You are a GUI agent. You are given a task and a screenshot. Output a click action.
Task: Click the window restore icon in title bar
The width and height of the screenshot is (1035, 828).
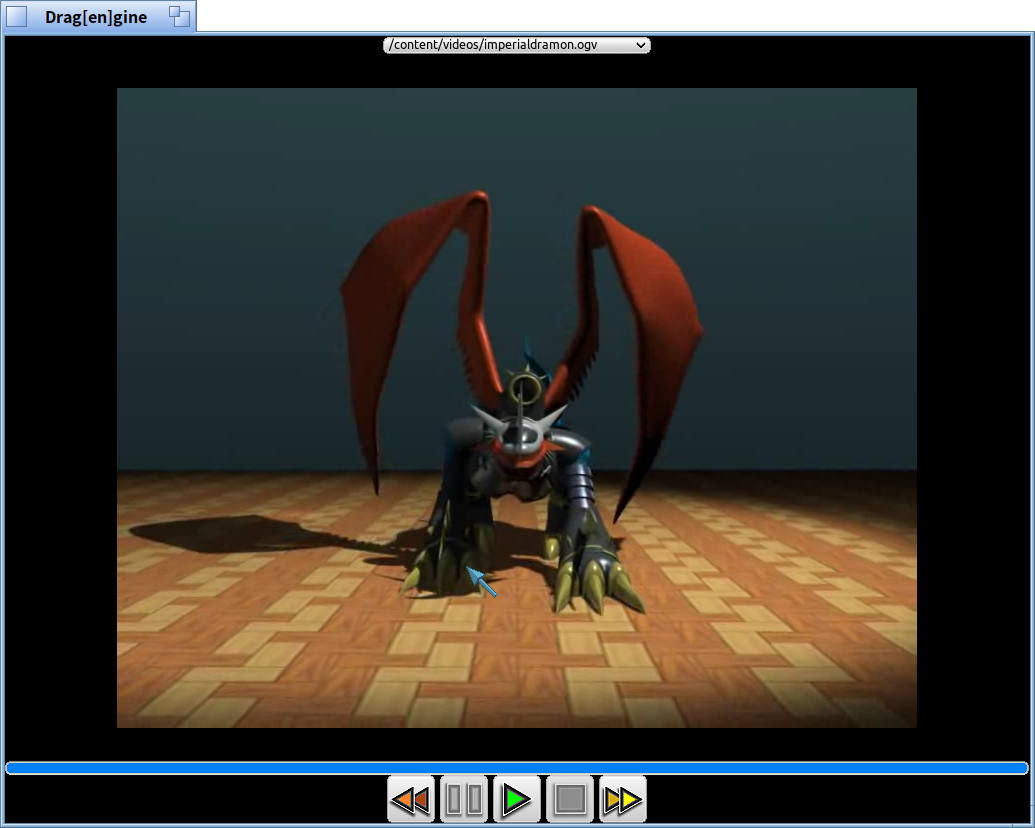click(179, 17)
